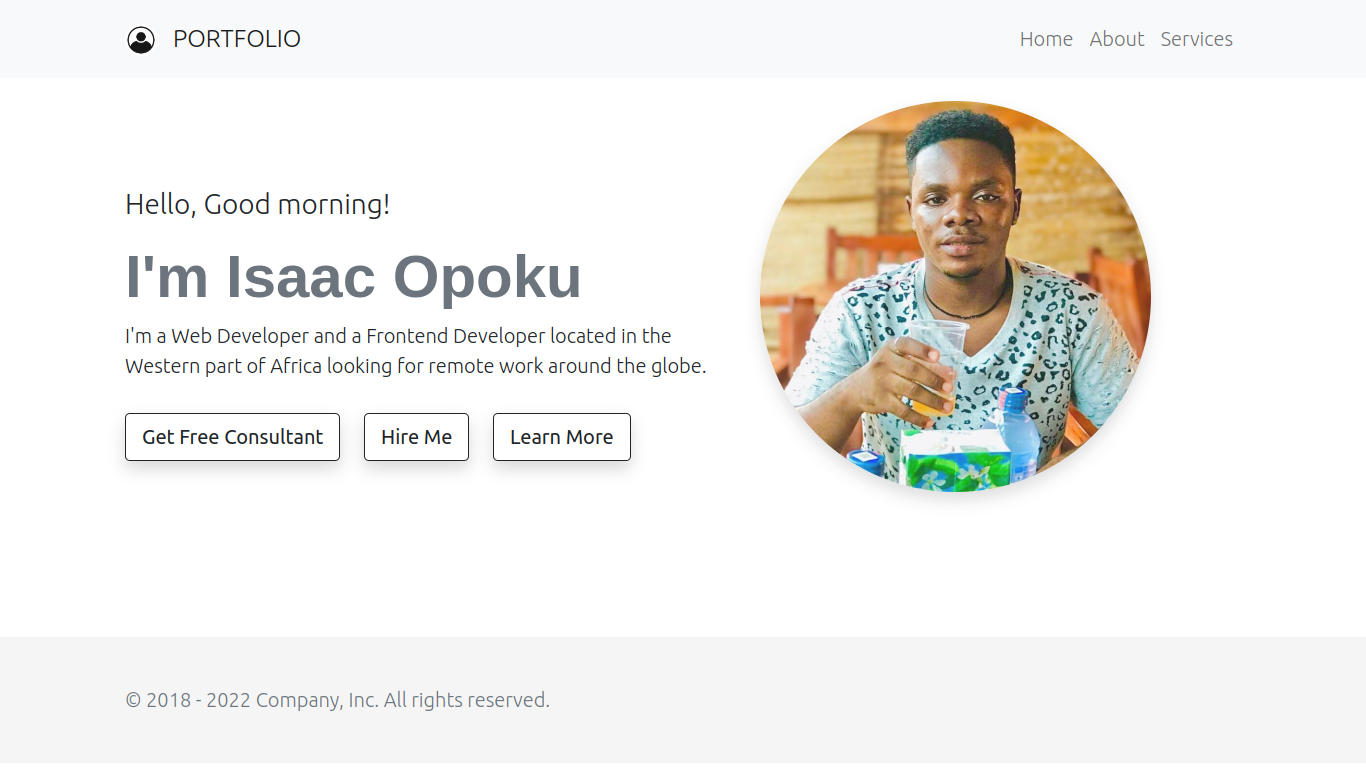Viewport: 1366px width, 768px height.
Task: Click the "I'm Isaac Opoku" heading
Action: pyautogui.click(x=353, y=276)
